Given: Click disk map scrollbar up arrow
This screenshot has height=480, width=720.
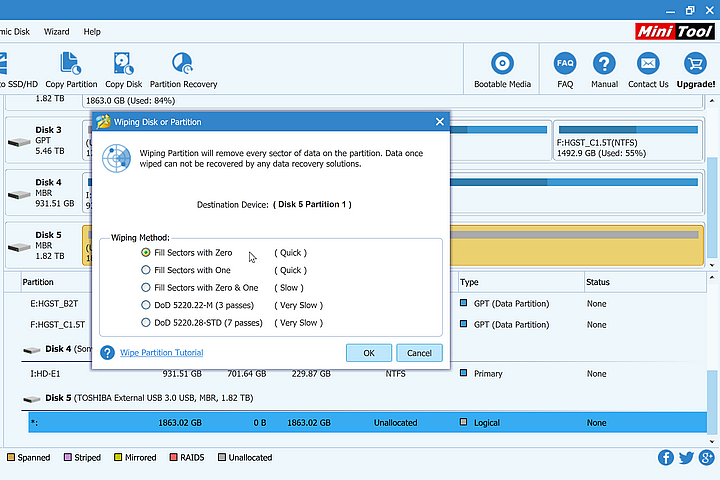Looking at the screenshot, I should click(712, 101).
